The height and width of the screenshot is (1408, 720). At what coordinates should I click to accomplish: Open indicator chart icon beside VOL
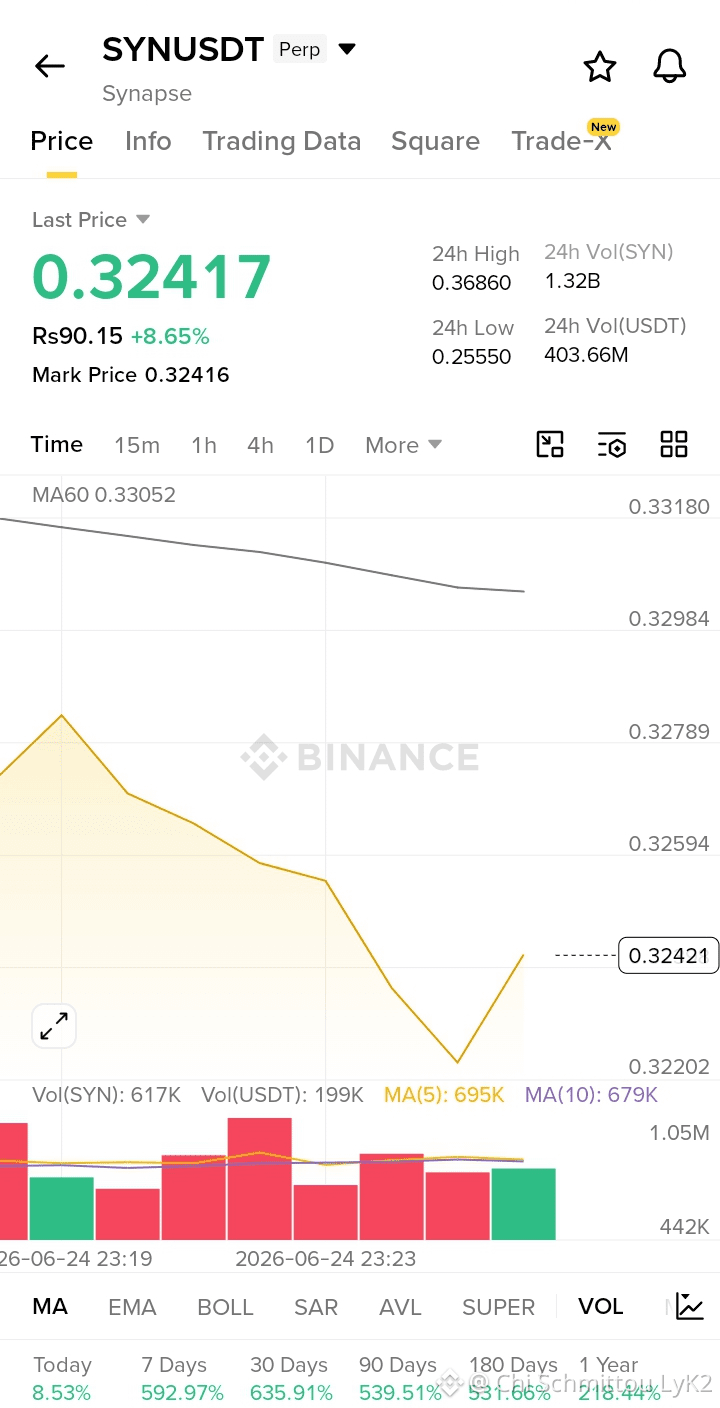pos(690,1306)
